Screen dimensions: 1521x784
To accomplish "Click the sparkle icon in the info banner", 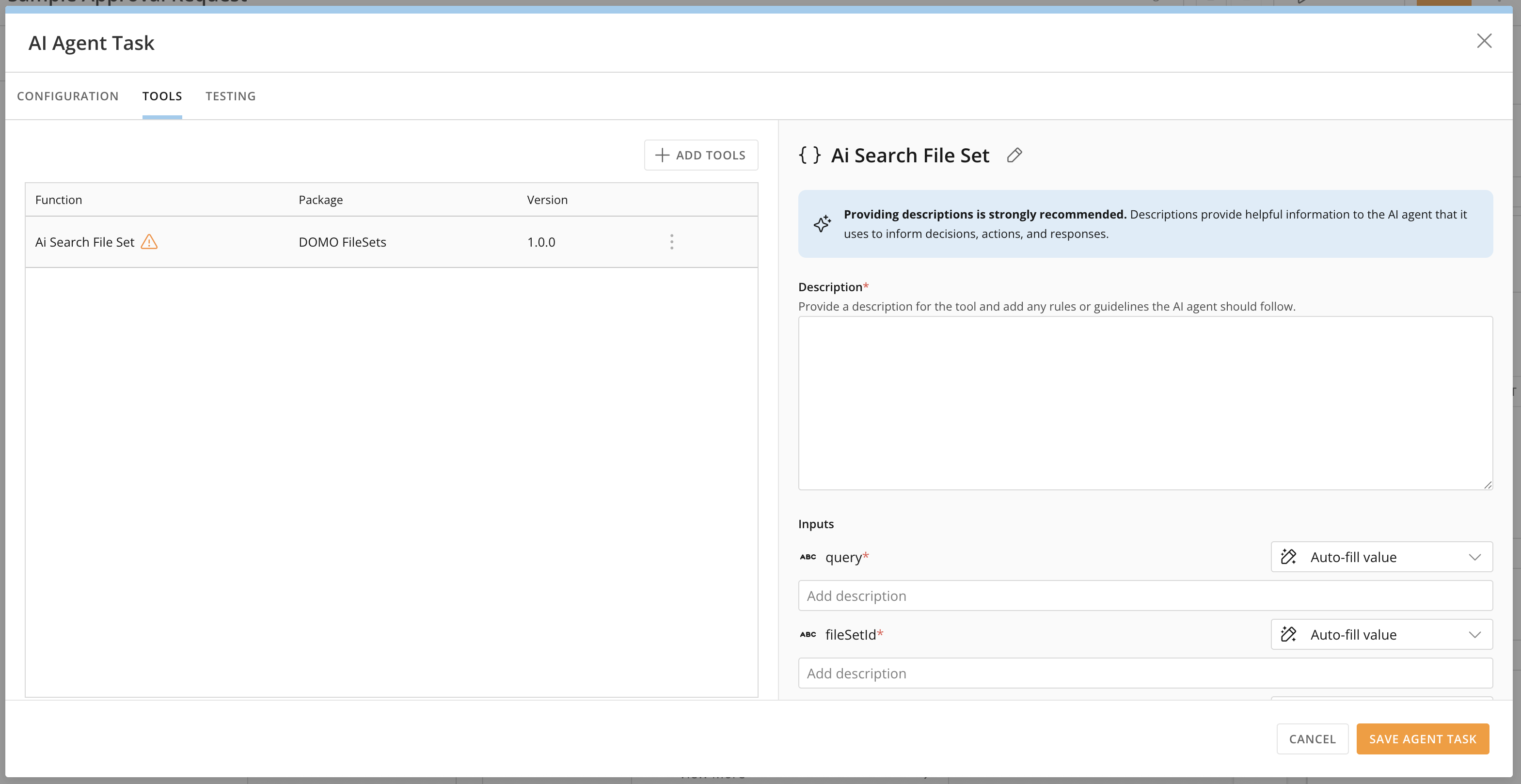I will point(822,224).
